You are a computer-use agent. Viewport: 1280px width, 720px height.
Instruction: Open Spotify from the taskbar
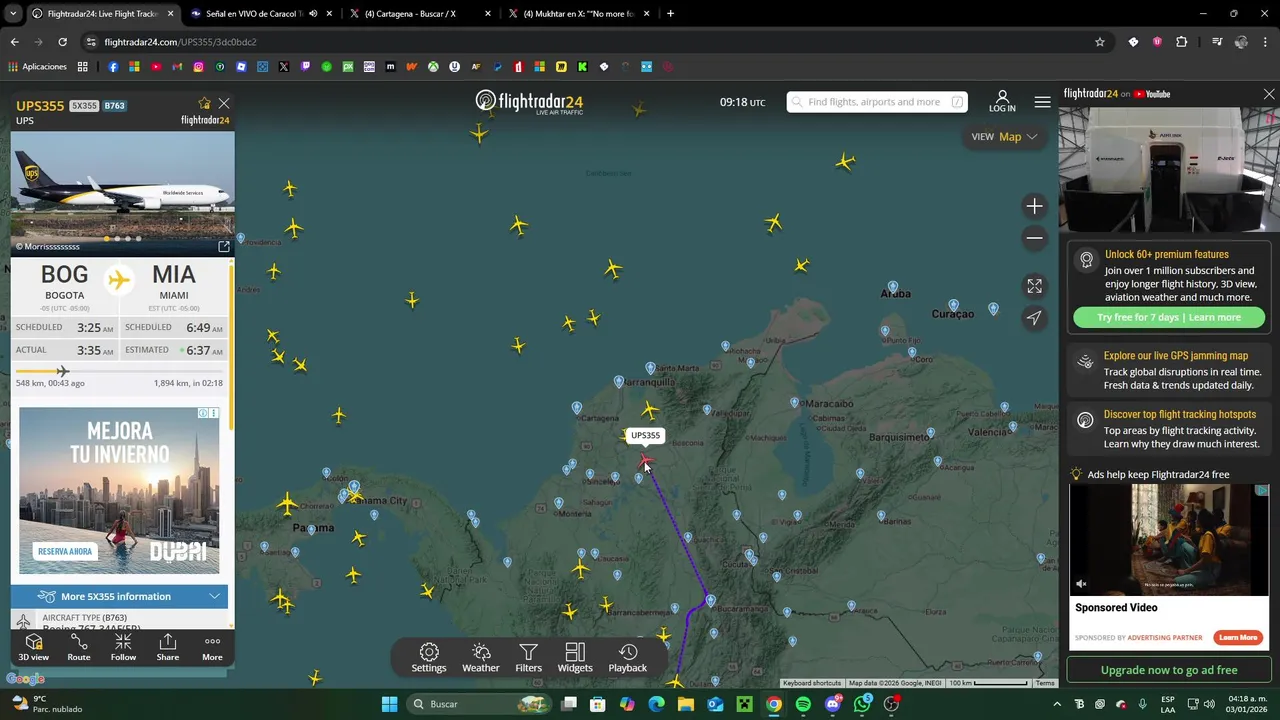803,704
